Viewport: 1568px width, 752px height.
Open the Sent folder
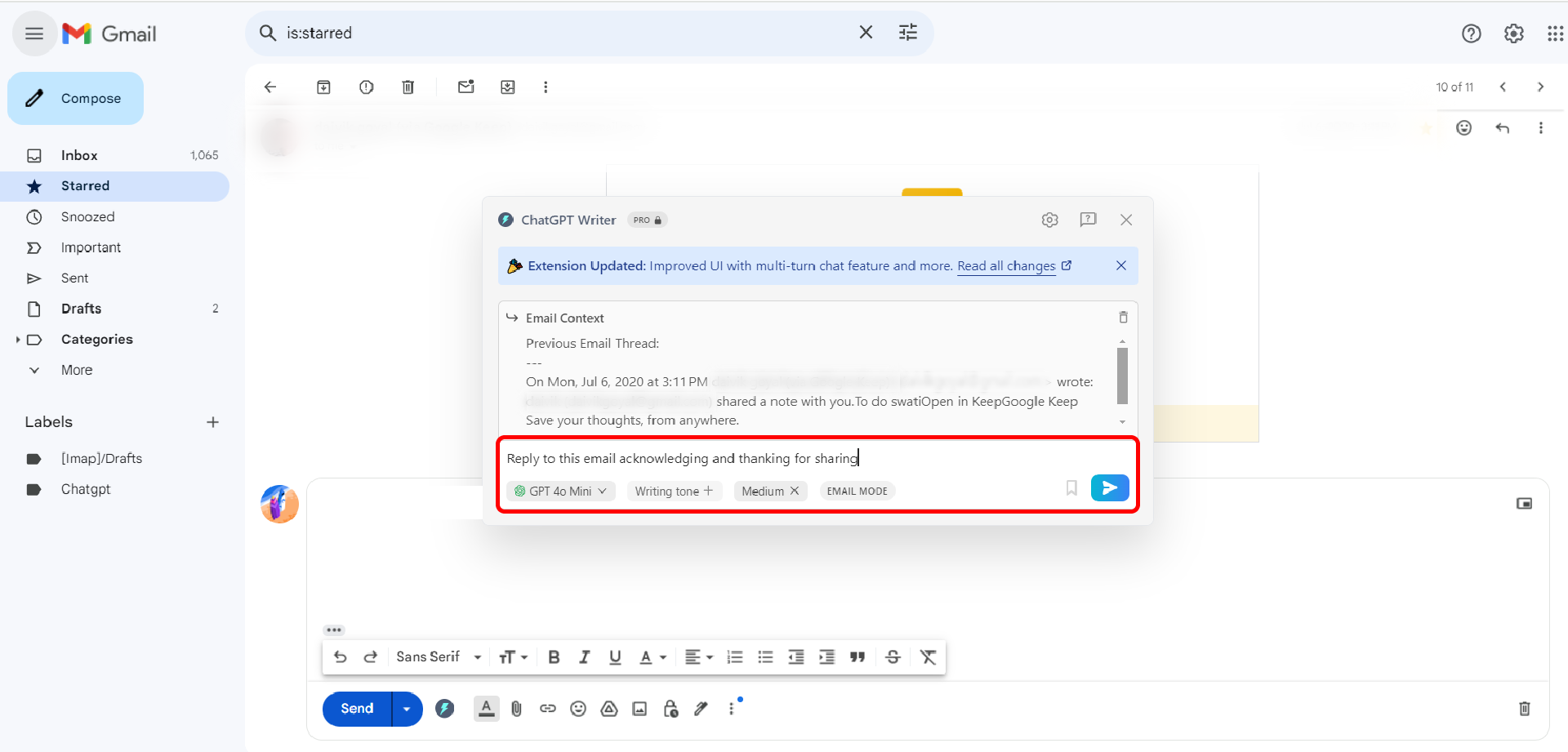pos(114,278)
